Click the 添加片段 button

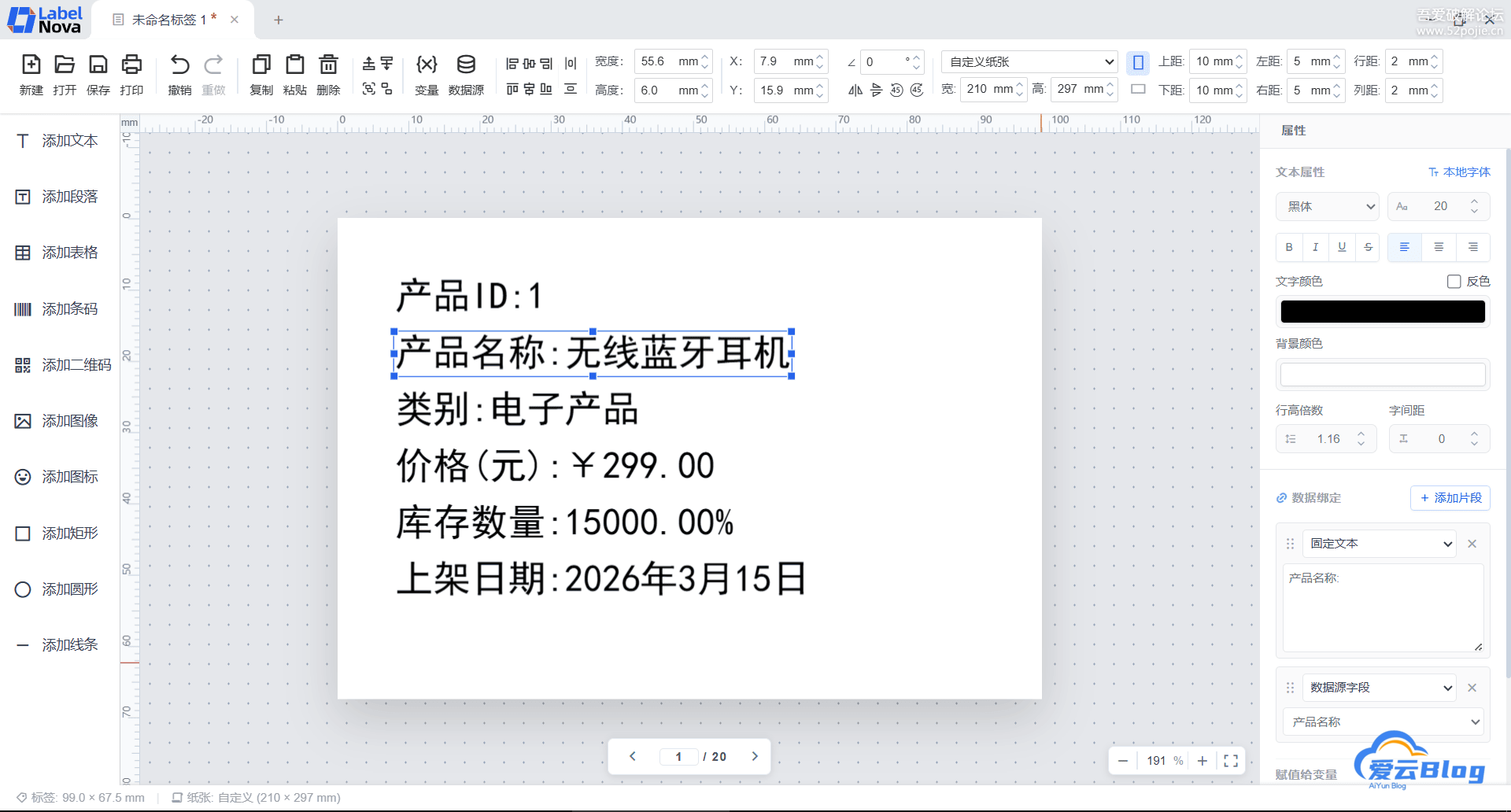click(x=1450, y=498)
